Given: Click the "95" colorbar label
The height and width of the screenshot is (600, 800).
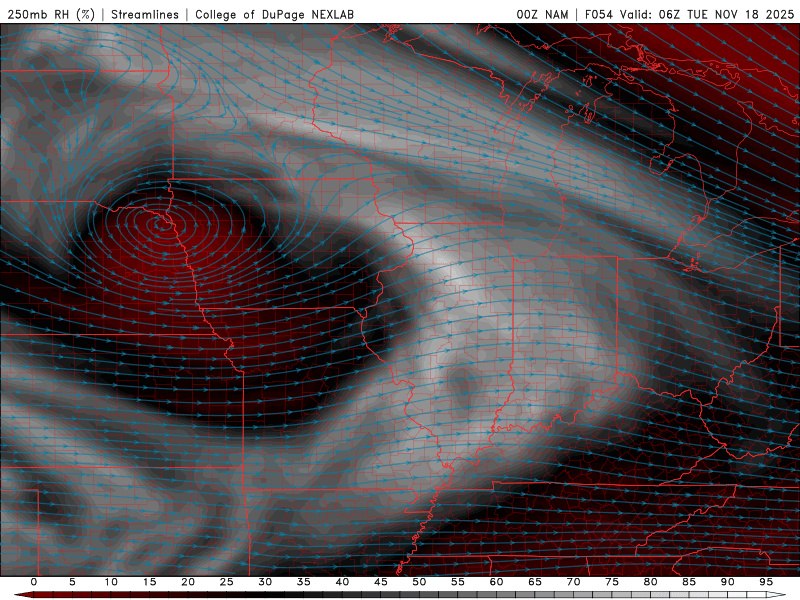Looking at the screenshot, I should click(x=766, y=582).
